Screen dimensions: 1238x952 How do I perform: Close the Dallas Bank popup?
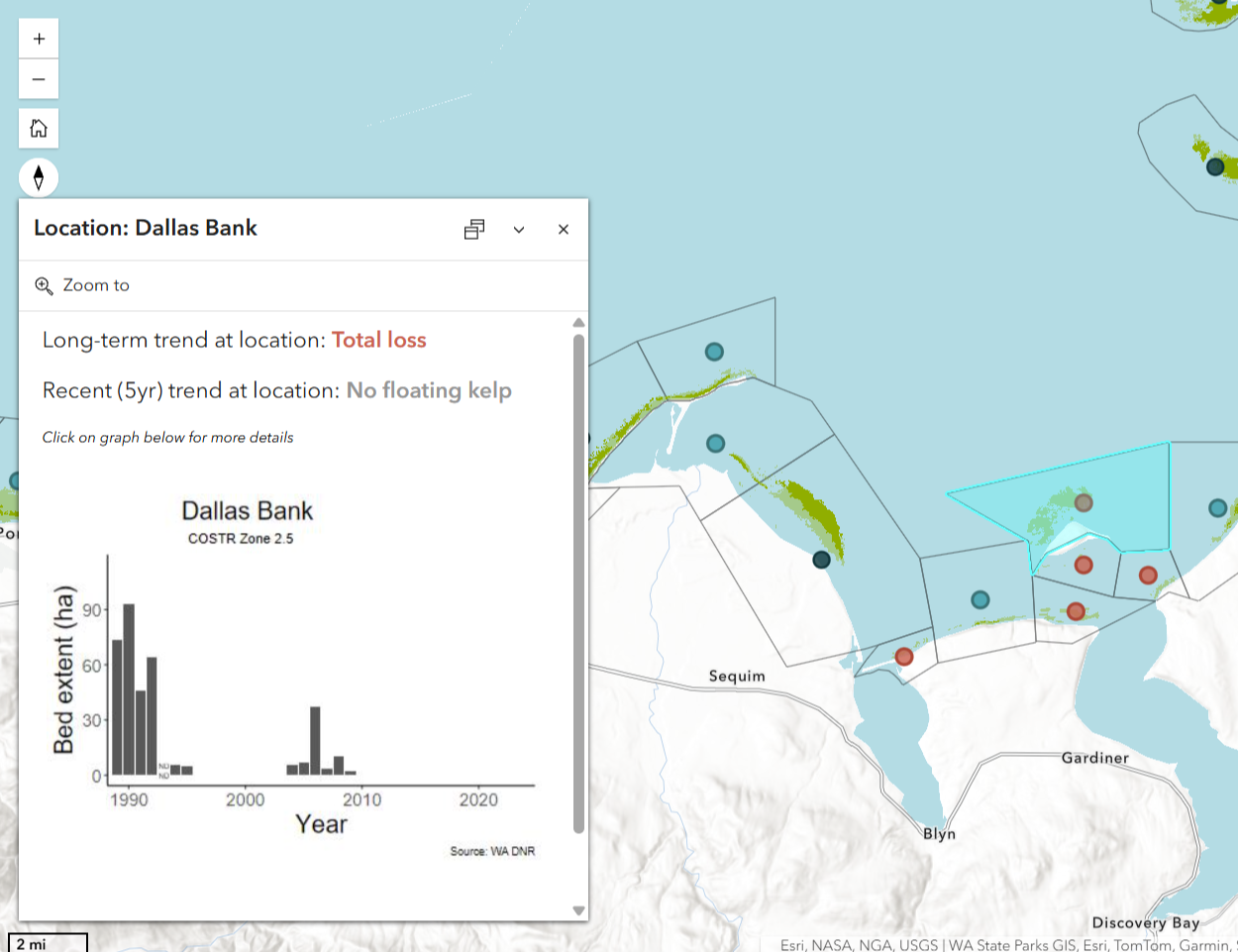click(x=564, y=230)
